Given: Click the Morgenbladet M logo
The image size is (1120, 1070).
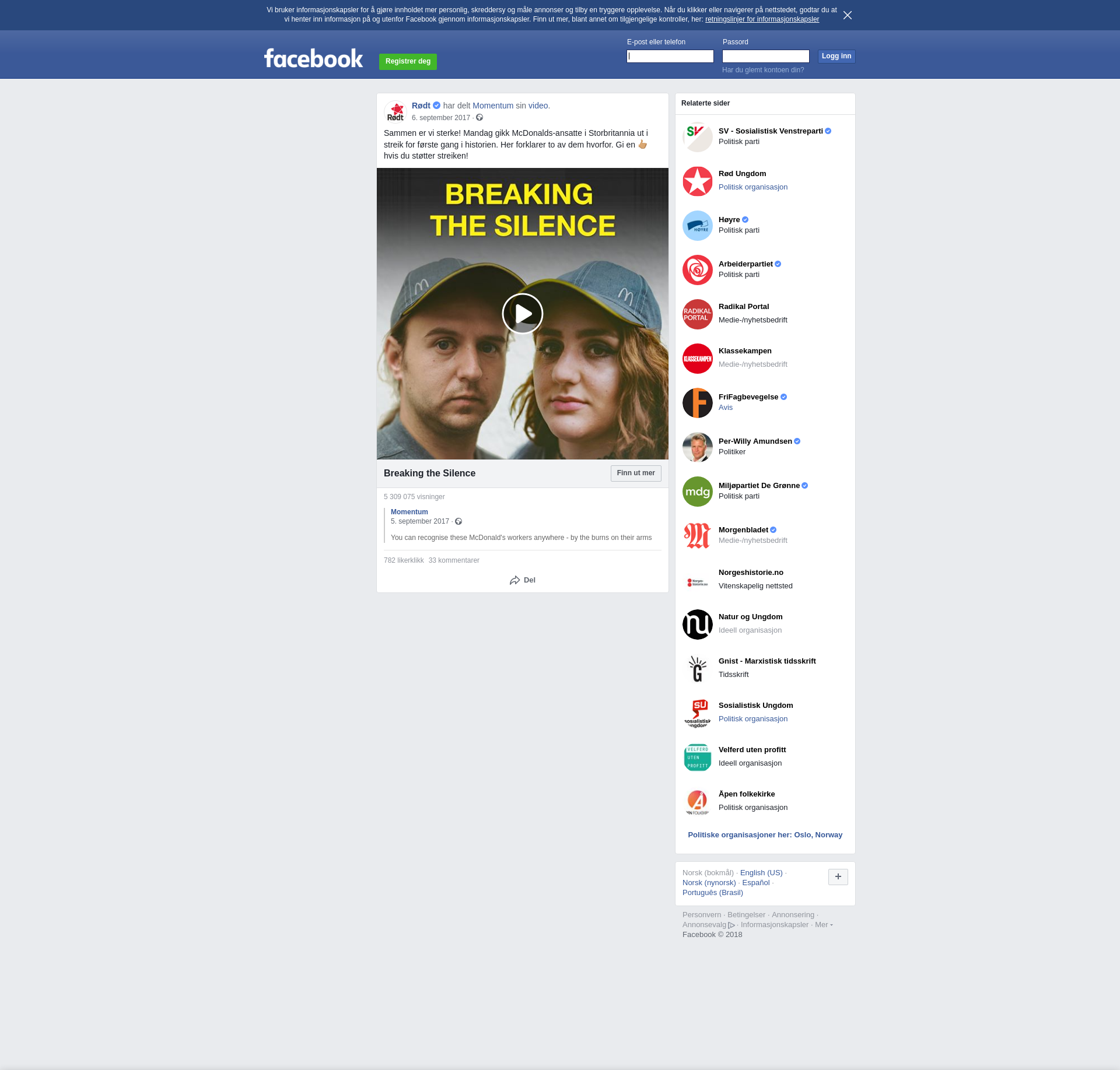Looking at the screenshot, I should point(698,536).
